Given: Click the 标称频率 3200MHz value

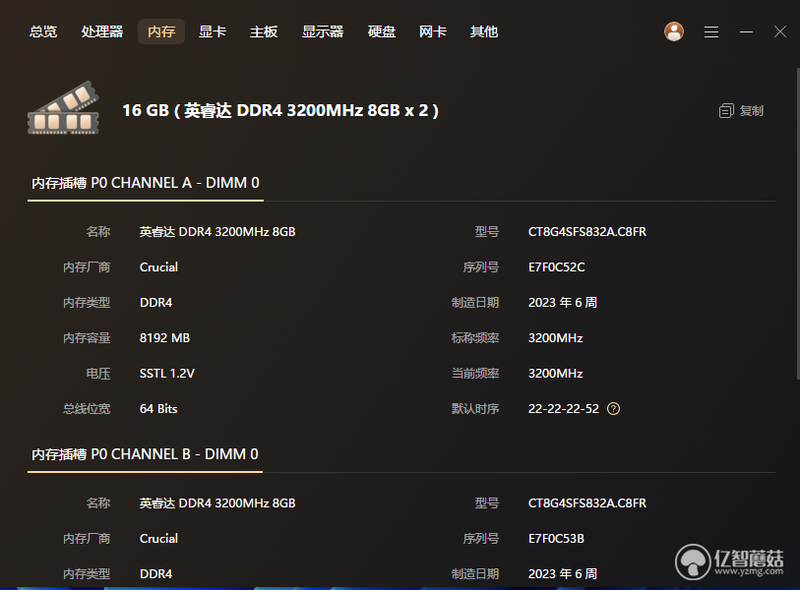Looking at the screenshot, I should pyautogui.click(x=556, y=338).
